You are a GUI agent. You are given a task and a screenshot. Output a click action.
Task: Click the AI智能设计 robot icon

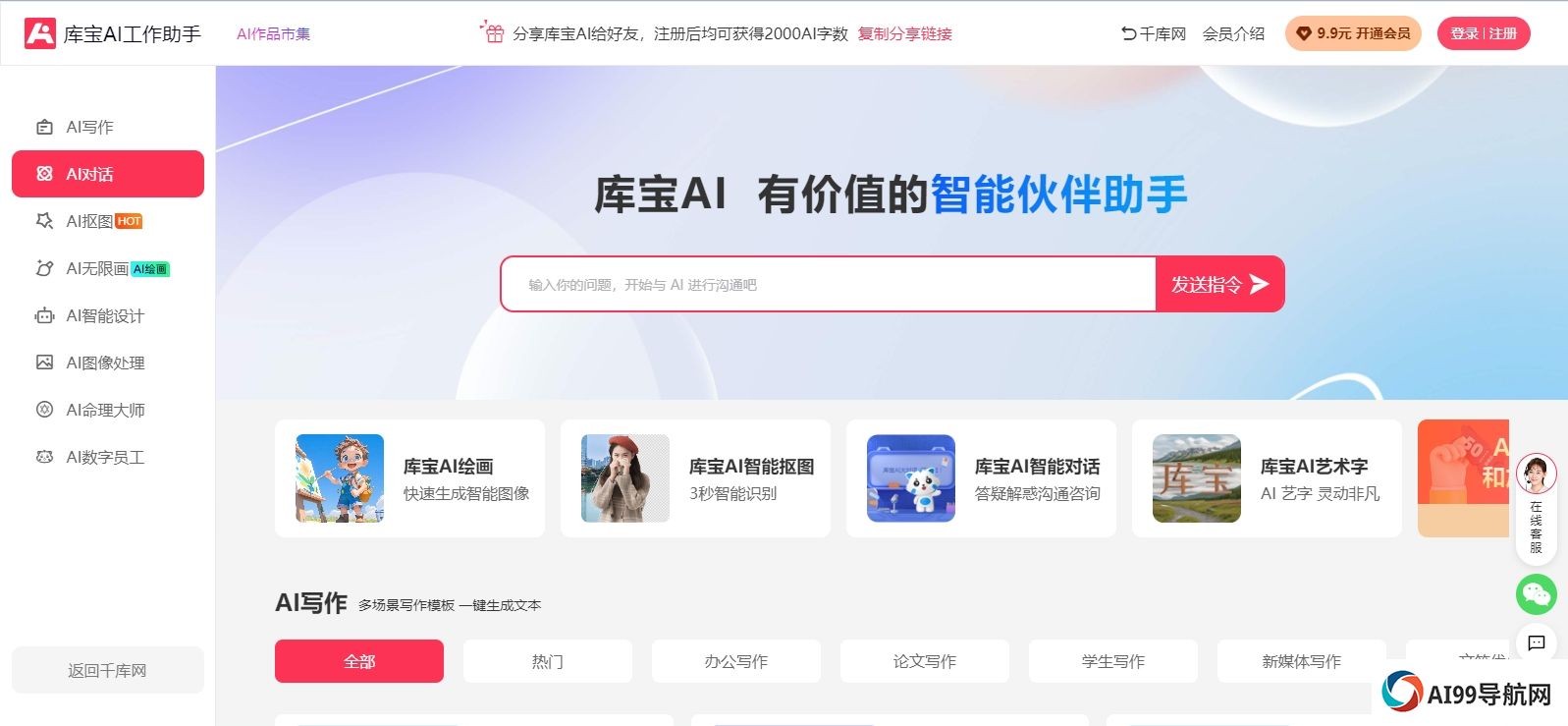pyautogui.click(x=44, y=315)
